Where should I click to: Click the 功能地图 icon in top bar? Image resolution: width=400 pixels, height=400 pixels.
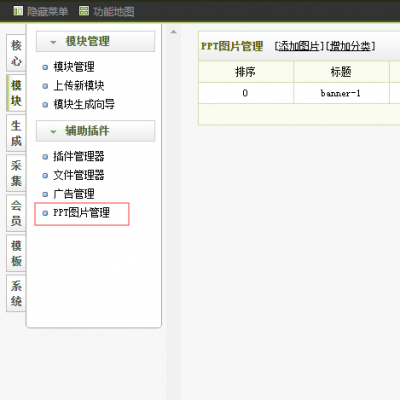coord(84,11)
